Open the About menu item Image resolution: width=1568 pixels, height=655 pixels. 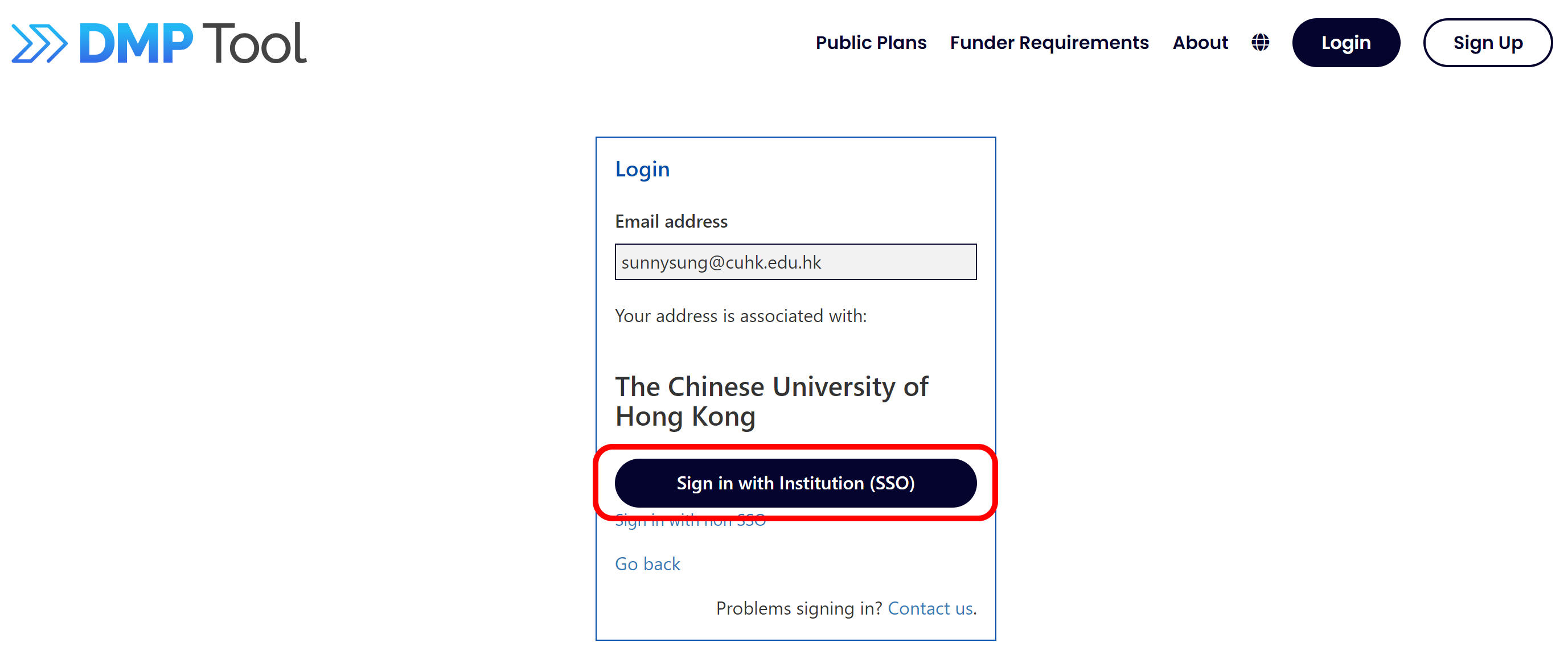[x=1200, y=43]
